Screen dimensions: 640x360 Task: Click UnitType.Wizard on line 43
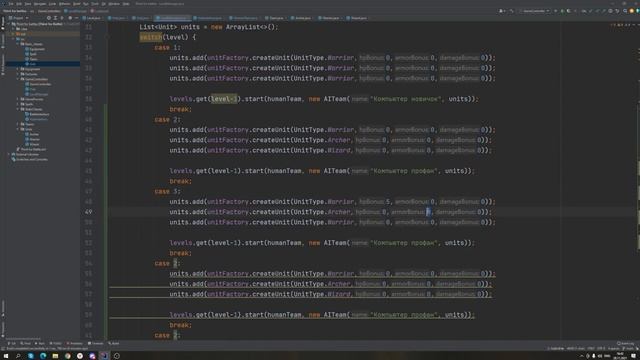(322, 150)
